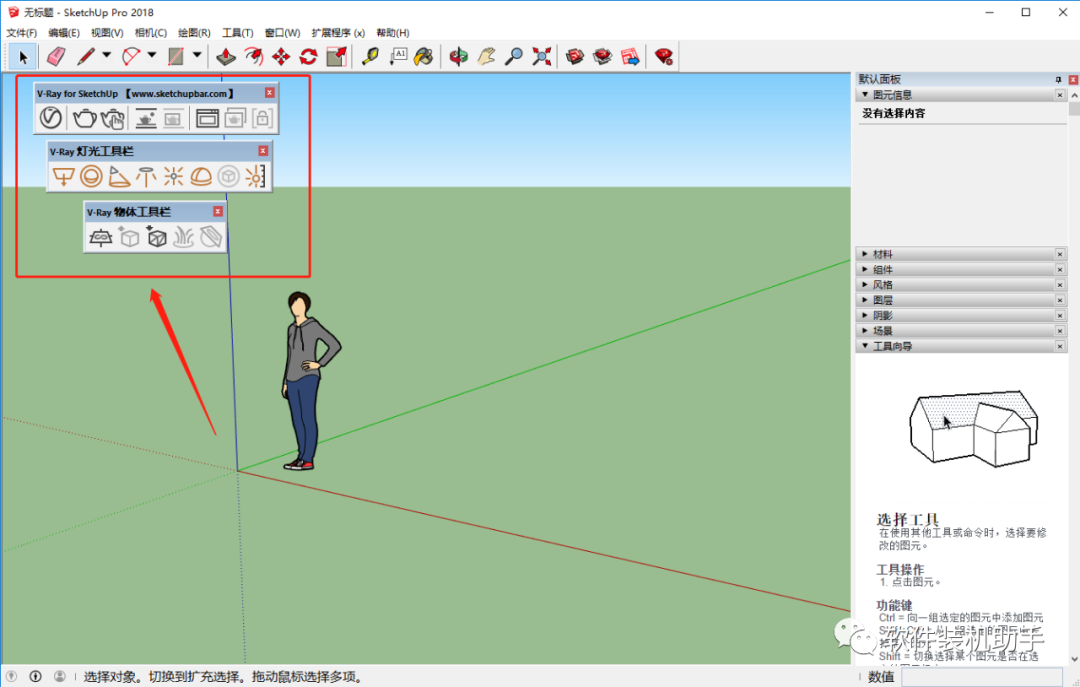This screenshot has height=687, width=1080.
Task: Open the 相机(C) menu
Action: [150, 32]
